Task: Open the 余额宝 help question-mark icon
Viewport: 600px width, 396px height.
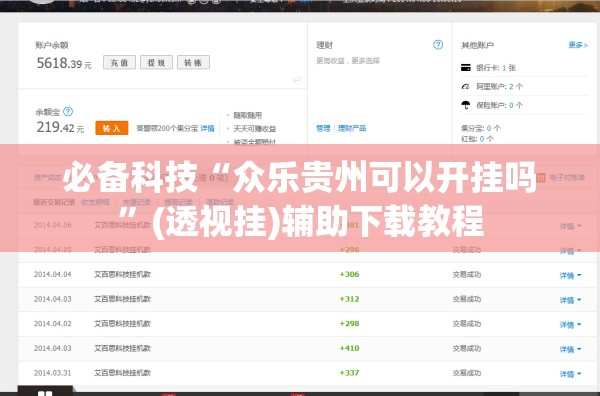Action: pyautogui.click(x=68, y=111)
